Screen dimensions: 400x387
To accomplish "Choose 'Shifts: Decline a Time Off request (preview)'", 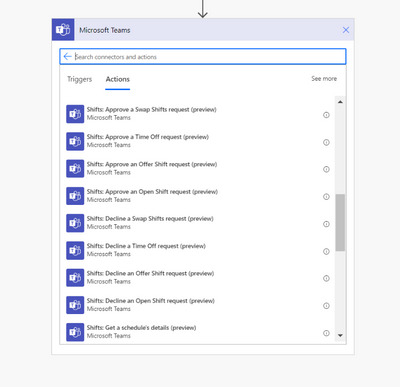I will (x=146, y=246).
